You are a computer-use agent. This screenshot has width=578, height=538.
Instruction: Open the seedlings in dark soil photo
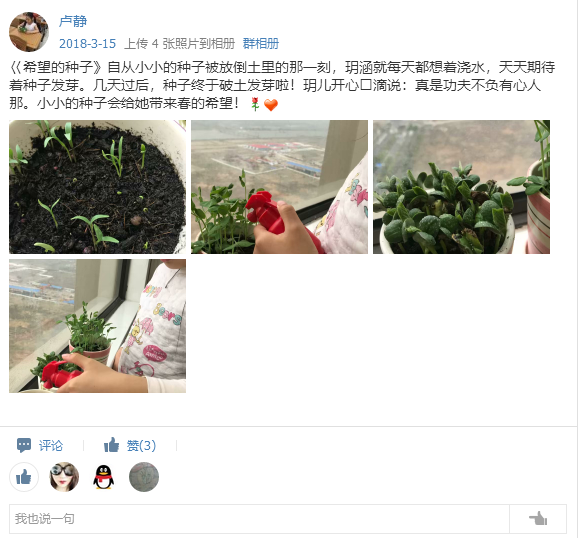(97, 187)
